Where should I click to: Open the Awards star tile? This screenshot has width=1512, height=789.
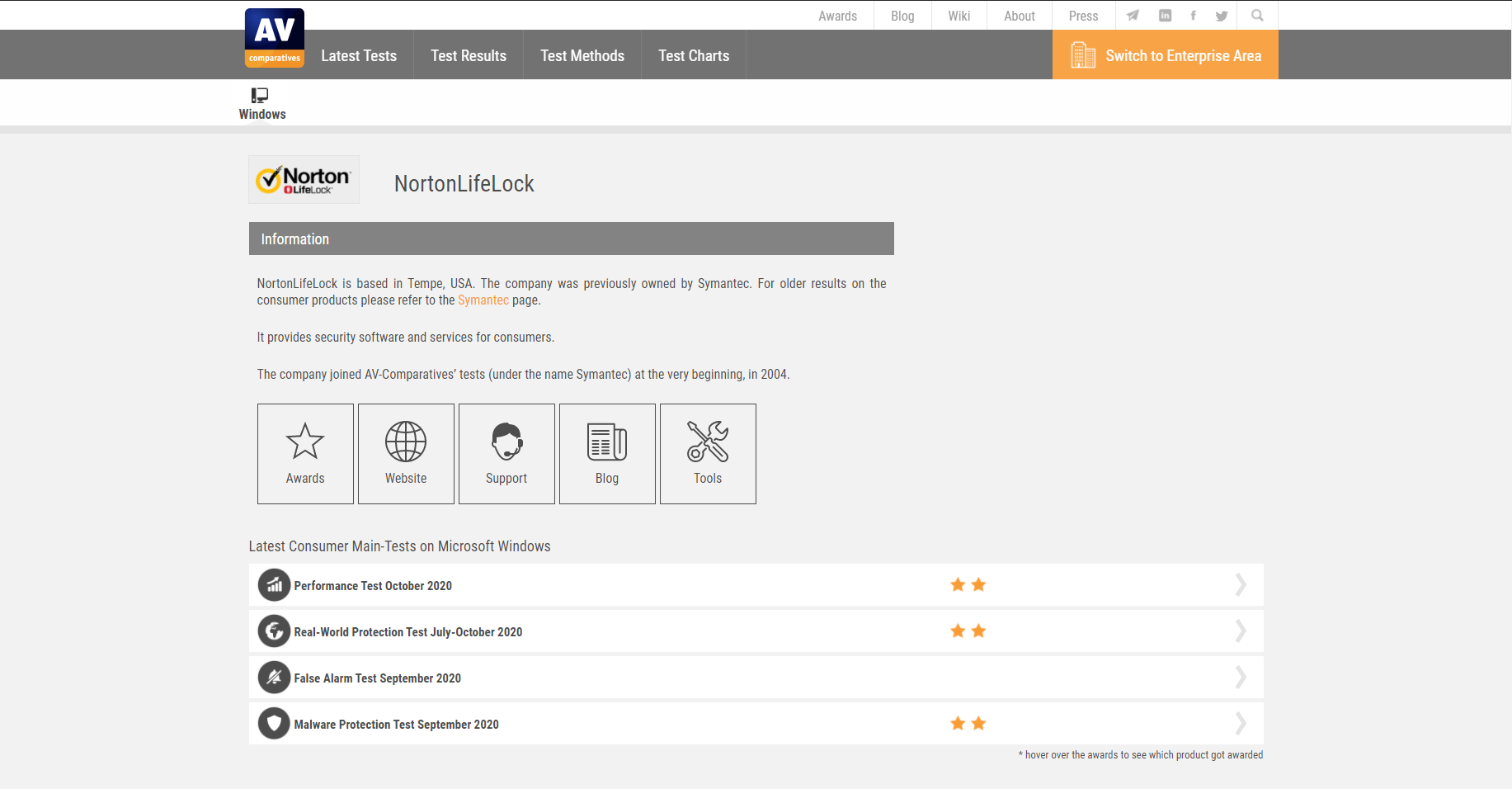(305, 453)
